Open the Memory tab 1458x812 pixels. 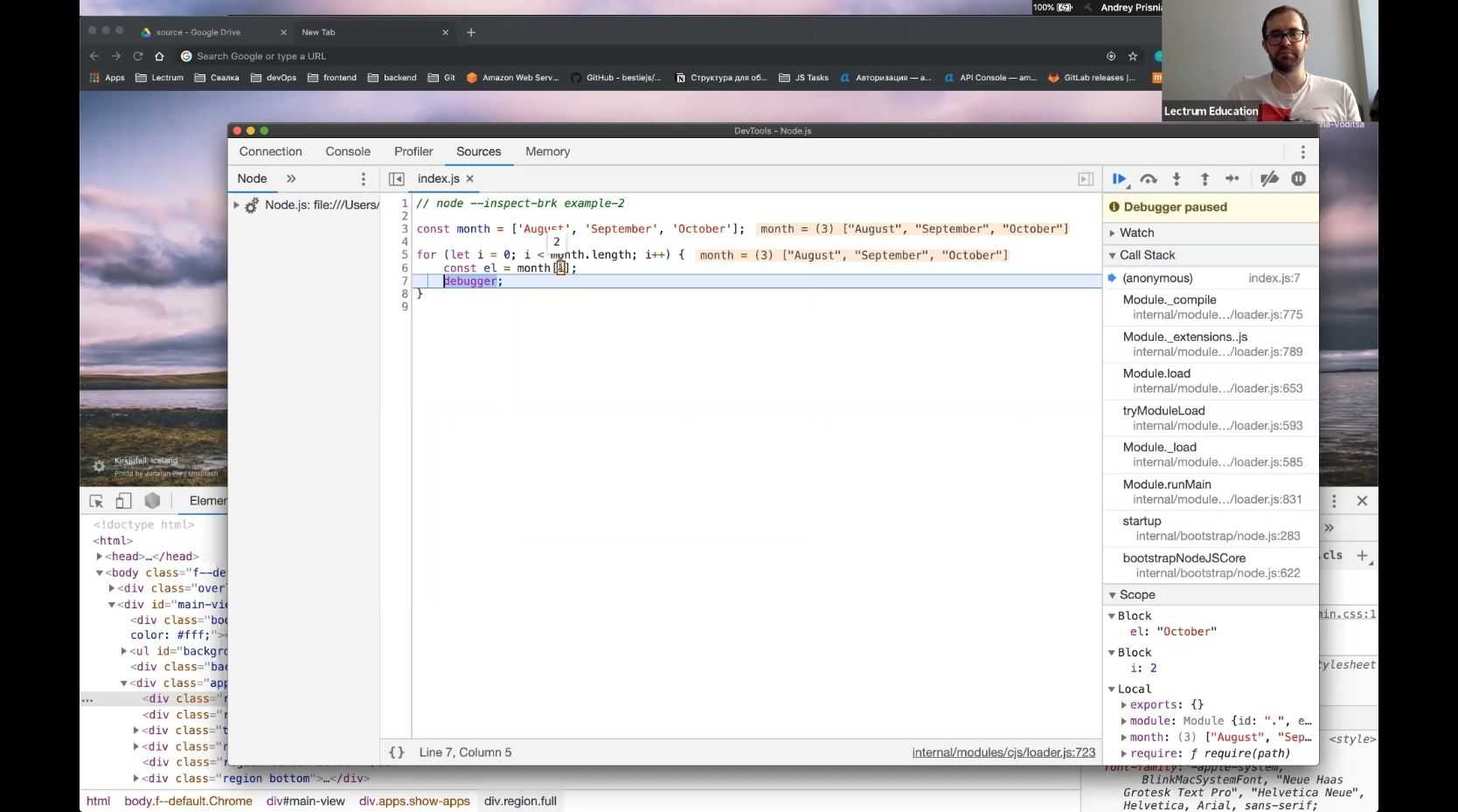[x=548, y=152]
